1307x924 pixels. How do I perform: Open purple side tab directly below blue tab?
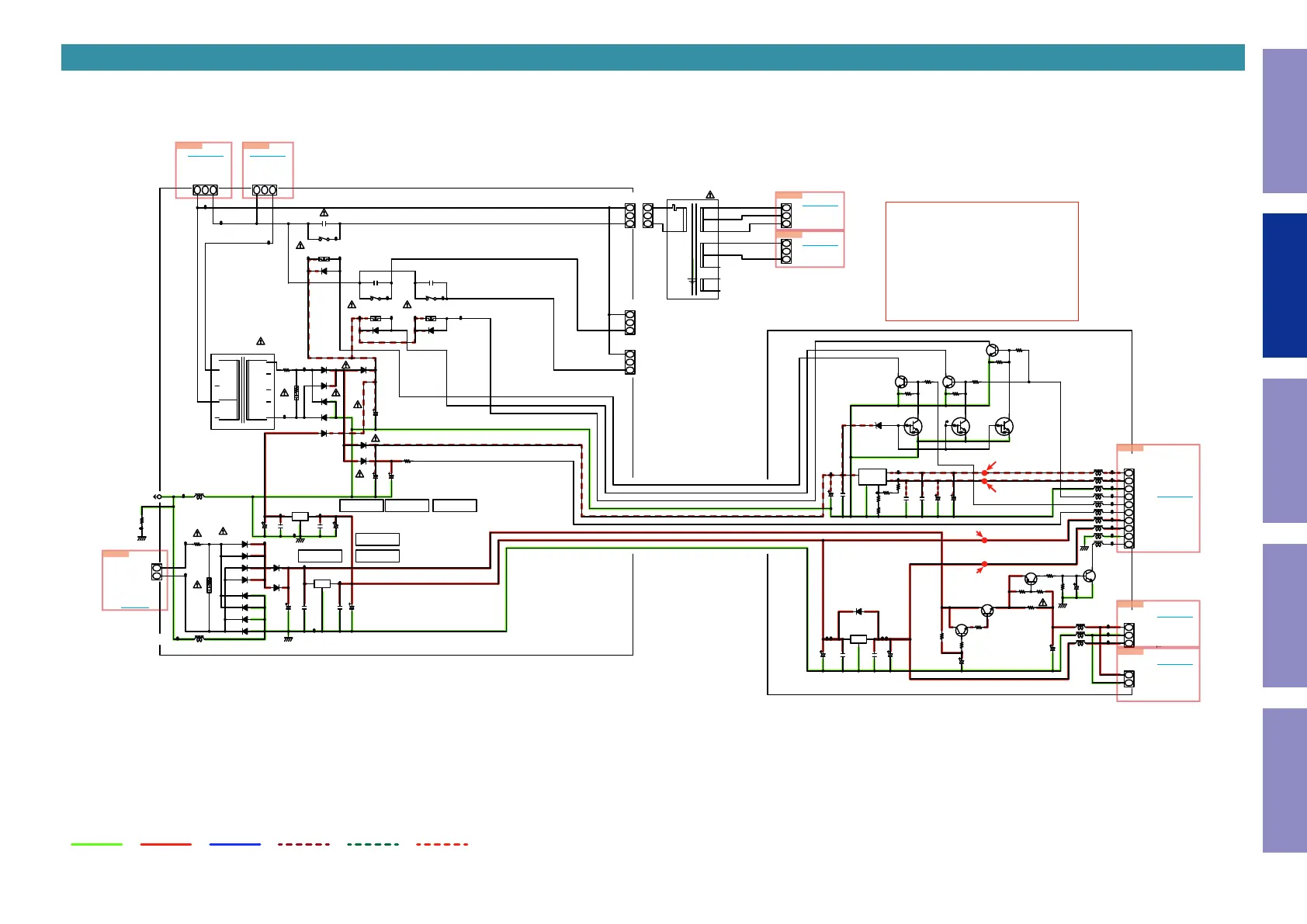[1284, 451]
